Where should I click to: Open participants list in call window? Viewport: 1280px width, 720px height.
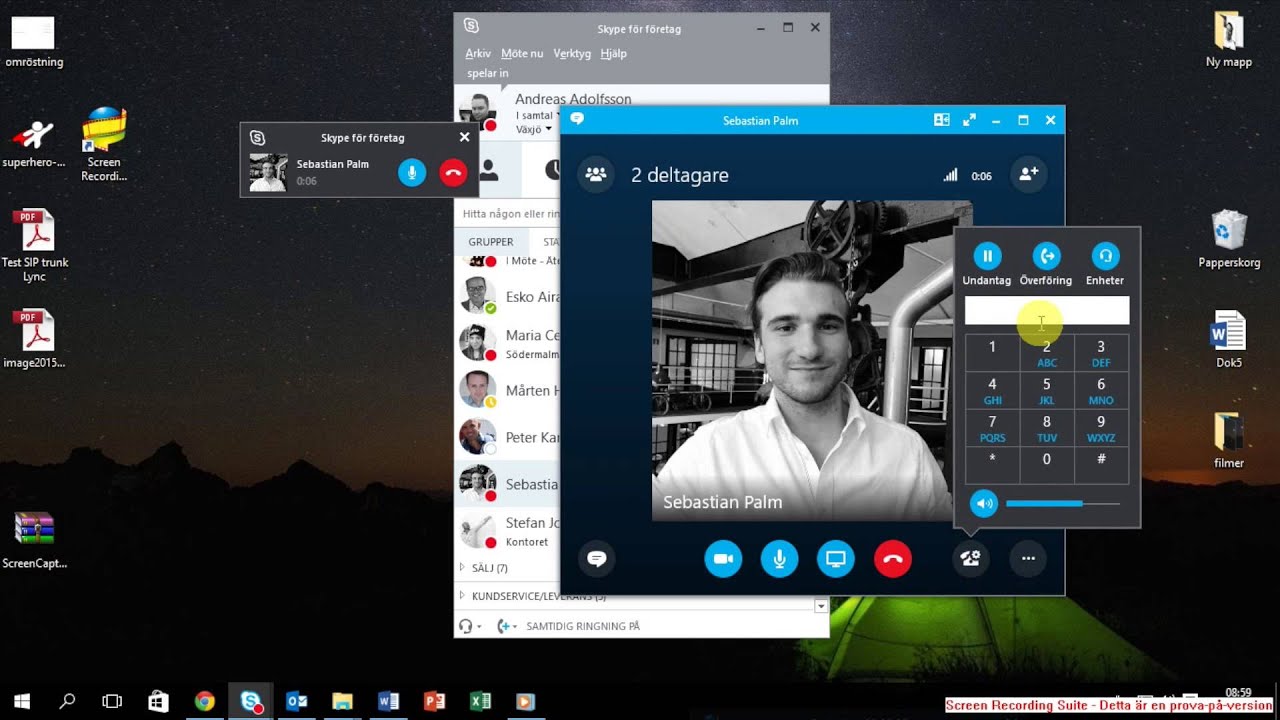[596, 174]
